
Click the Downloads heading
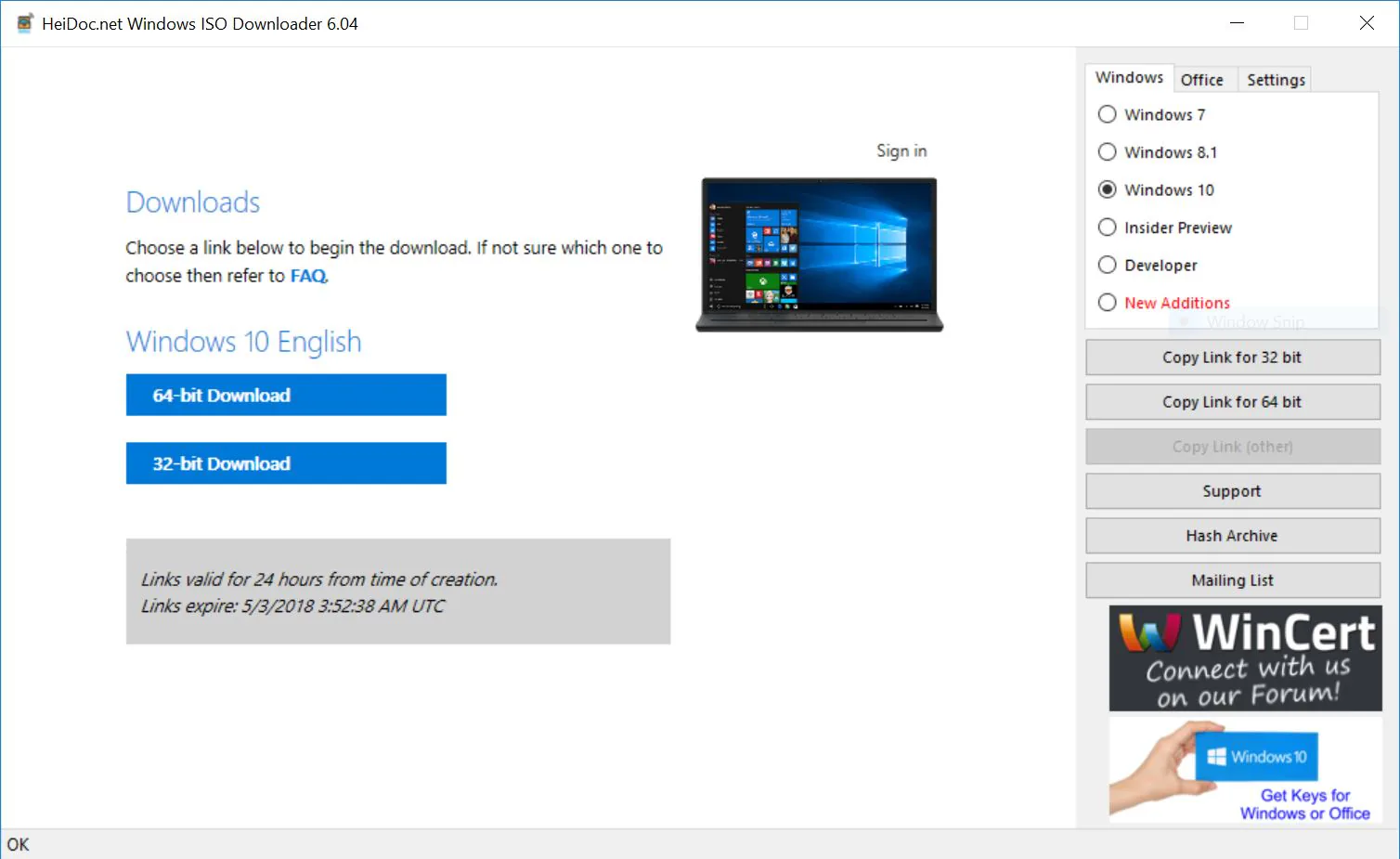(x=193, y=202)
